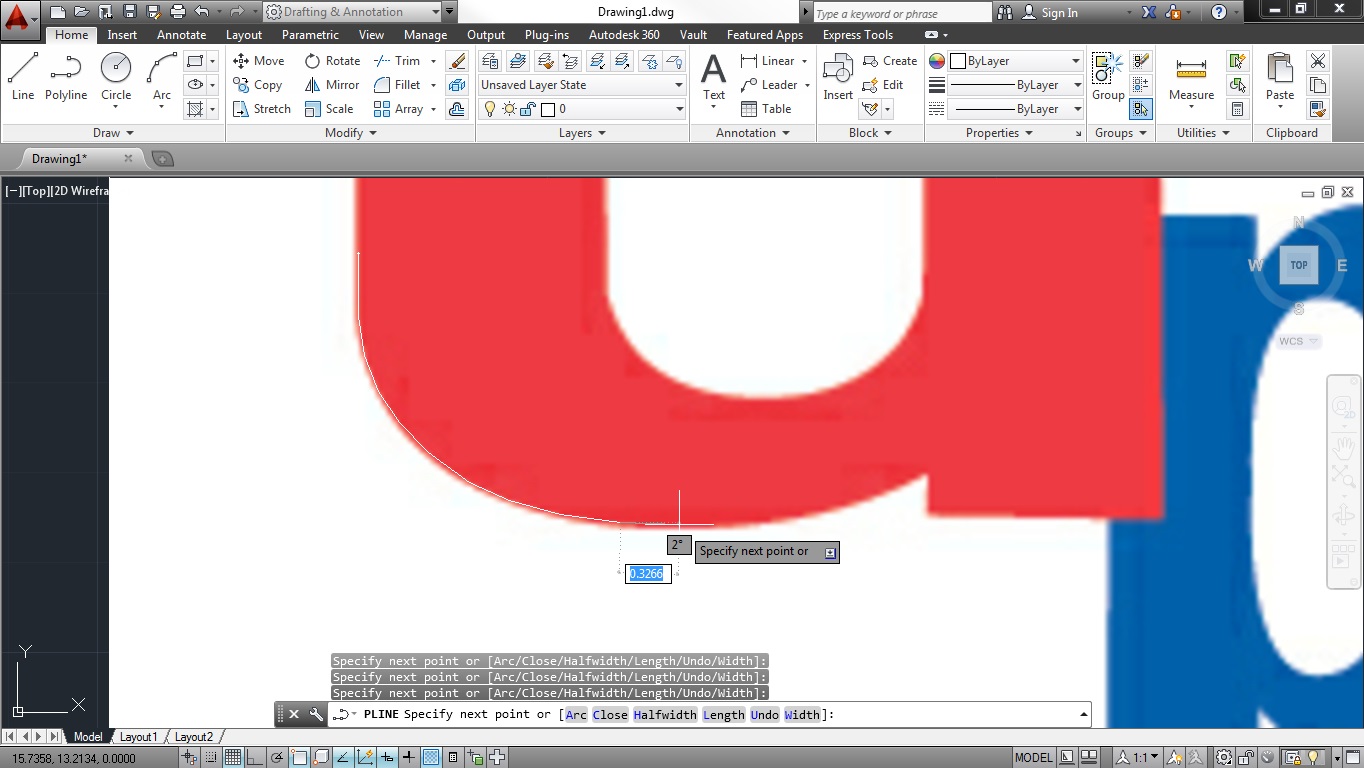
Task: Click the Measure utility
Action: [x=1191, y=77]
